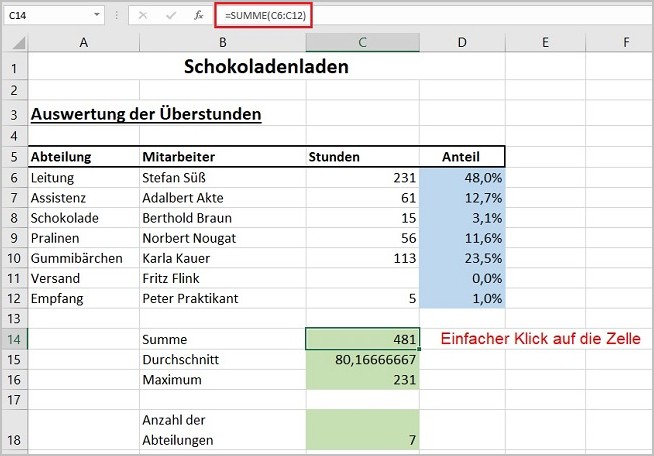Select row 5 header
This screenshot has height=456, width=654.
[x=14, y=157]
